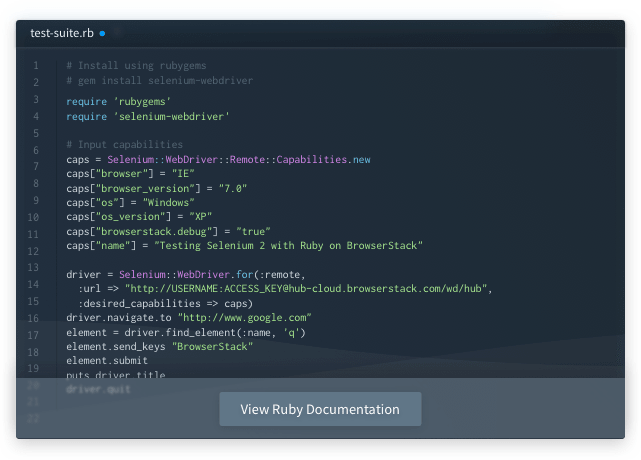Click the Selenium::WebDriver::Remote::Capabilities.new line

click(x=218, y=159)
